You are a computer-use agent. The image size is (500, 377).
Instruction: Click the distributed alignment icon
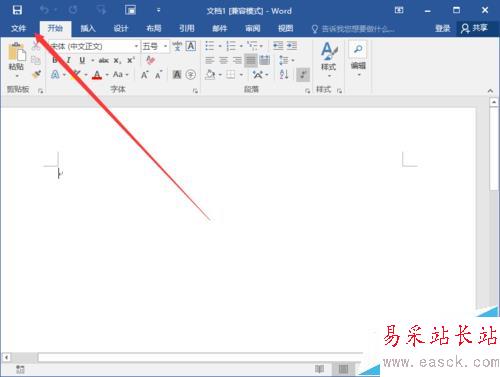(265, 60)
